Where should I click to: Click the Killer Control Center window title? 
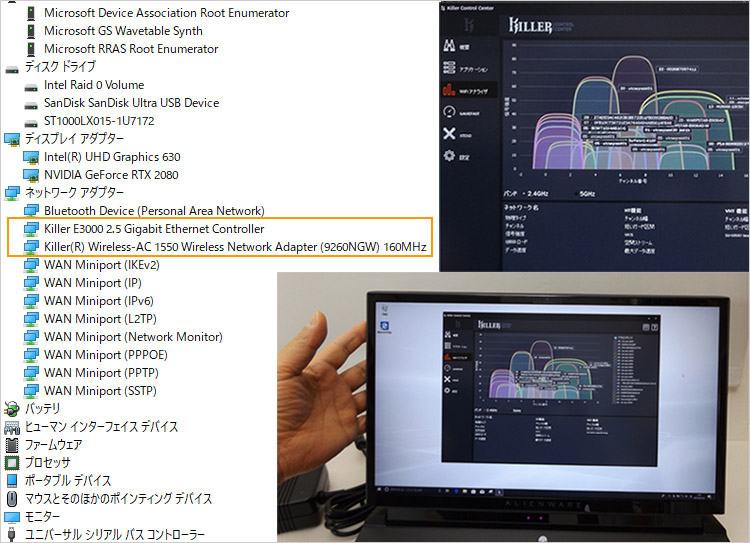pyautogui.click(x=470, y=8)
